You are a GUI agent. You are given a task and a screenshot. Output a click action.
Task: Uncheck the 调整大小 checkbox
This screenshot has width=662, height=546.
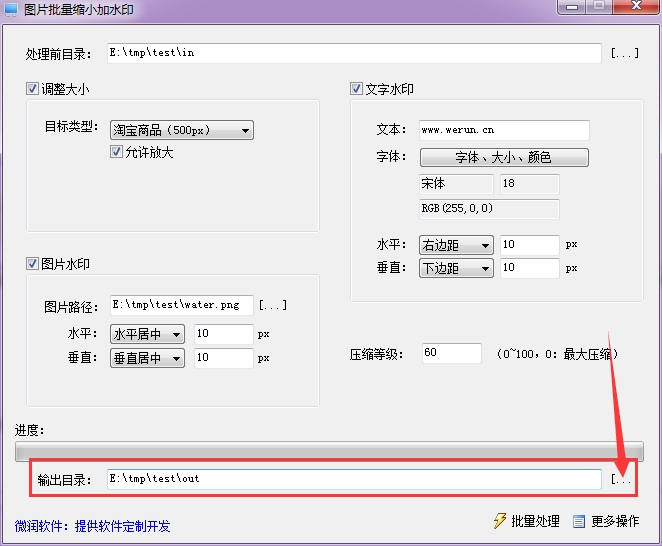coord(32,89)
